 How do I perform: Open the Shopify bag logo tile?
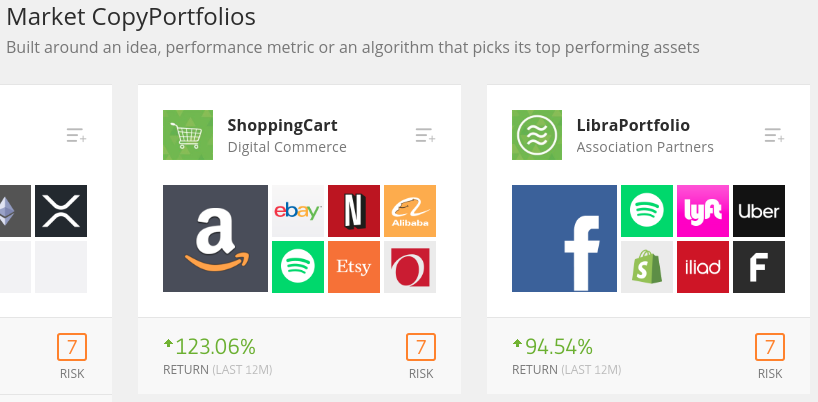[647, 266]
